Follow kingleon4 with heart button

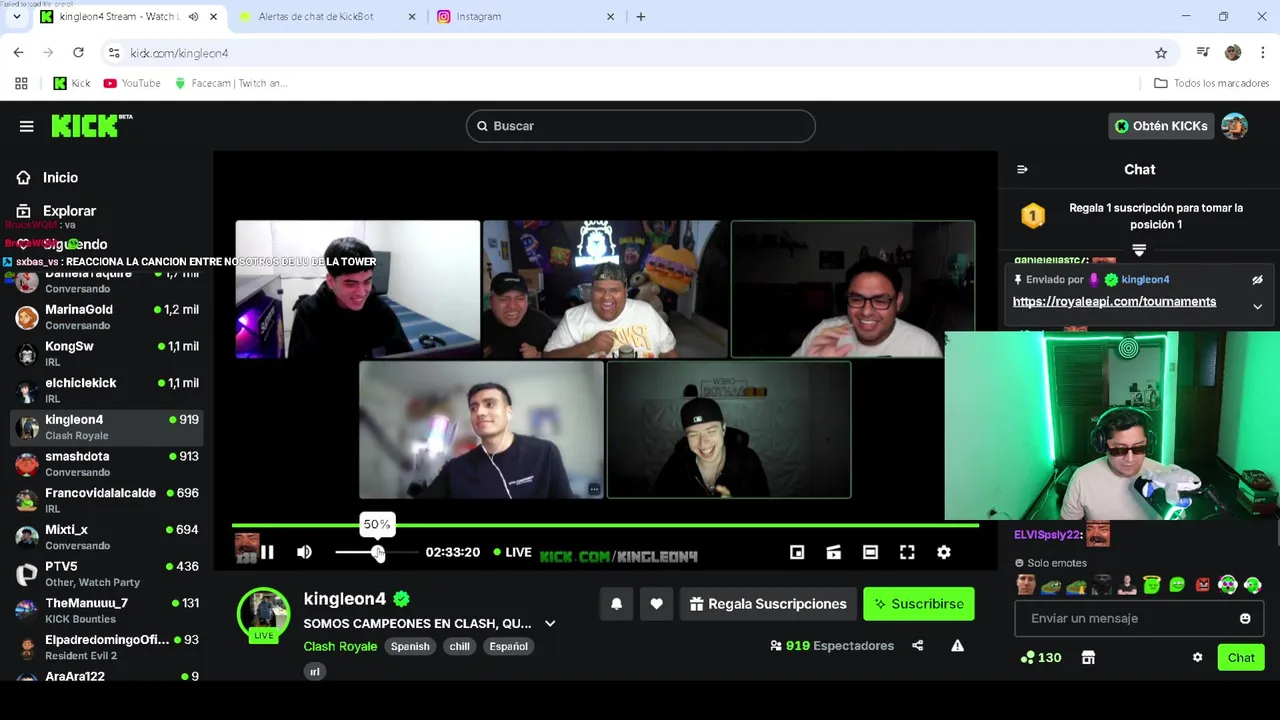coord(656,604)
